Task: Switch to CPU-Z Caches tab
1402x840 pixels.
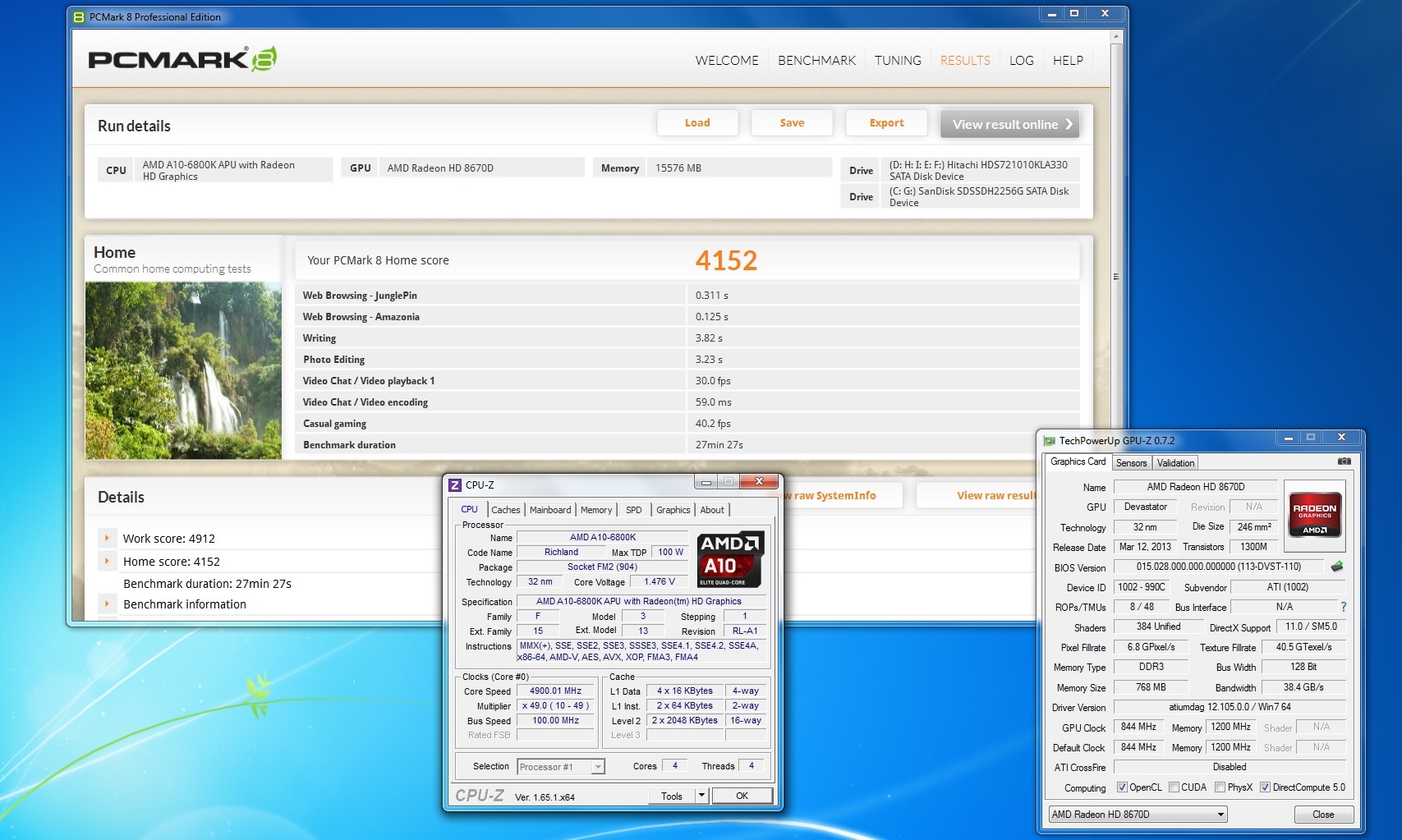Action: pos(506,510)
